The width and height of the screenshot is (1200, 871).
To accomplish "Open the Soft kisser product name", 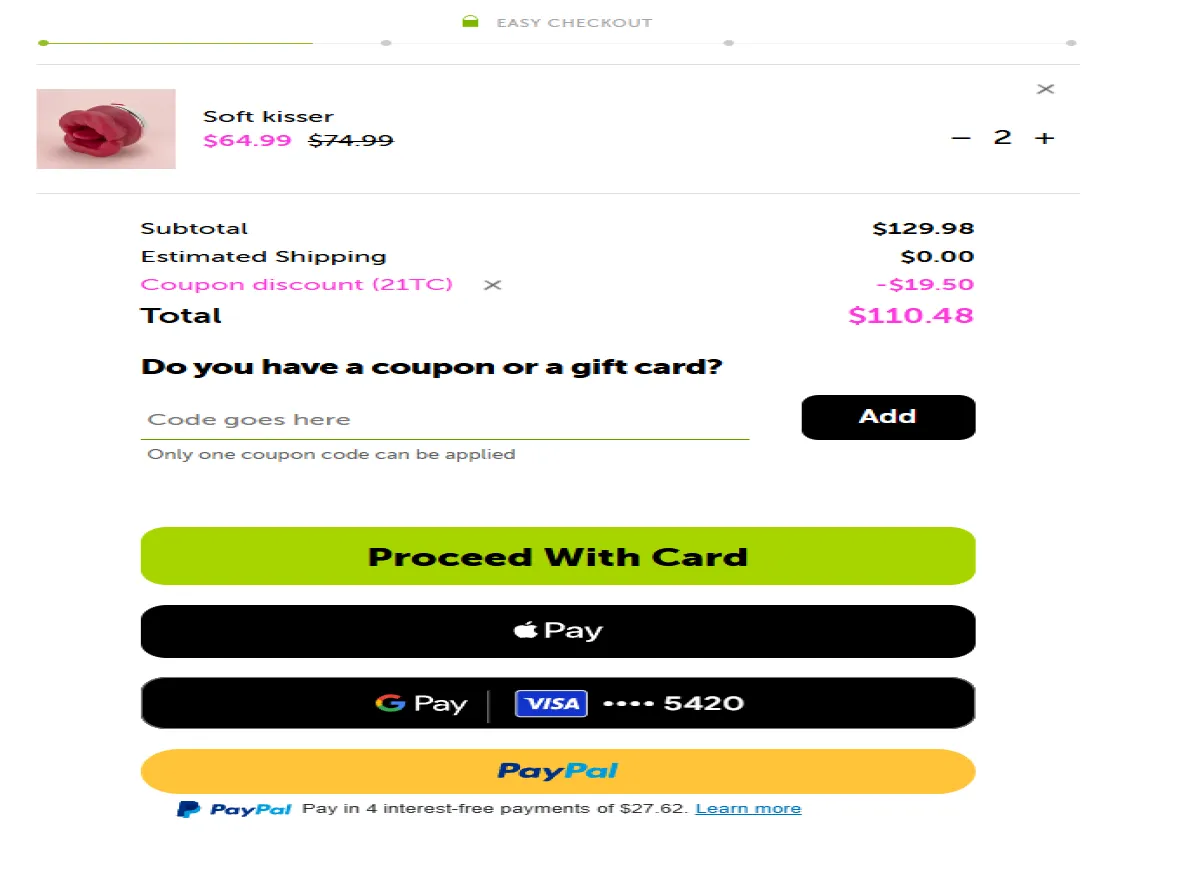I will (x=268, y=115).
